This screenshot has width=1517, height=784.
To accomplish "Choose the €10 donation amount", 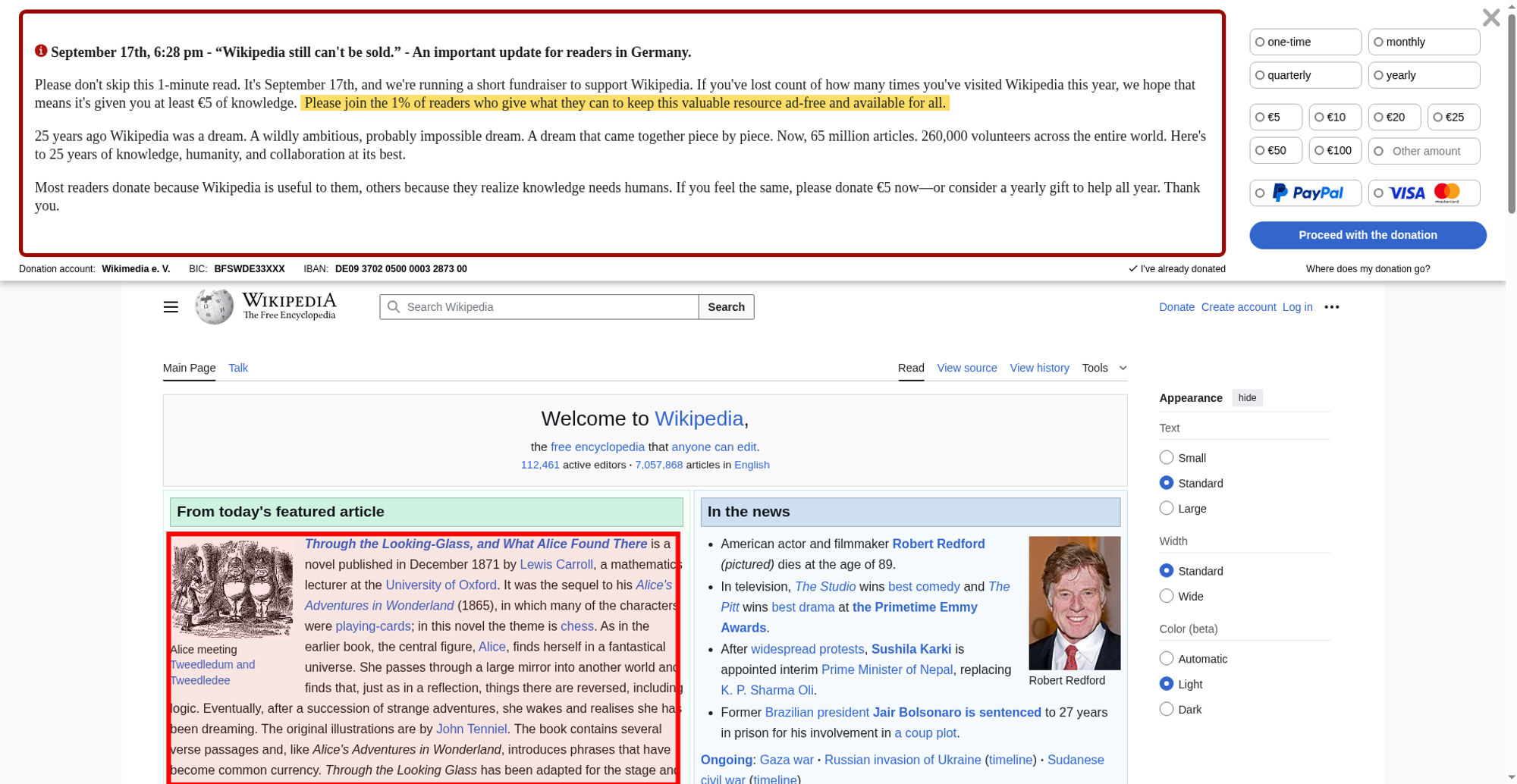I will click(1335, 117).
